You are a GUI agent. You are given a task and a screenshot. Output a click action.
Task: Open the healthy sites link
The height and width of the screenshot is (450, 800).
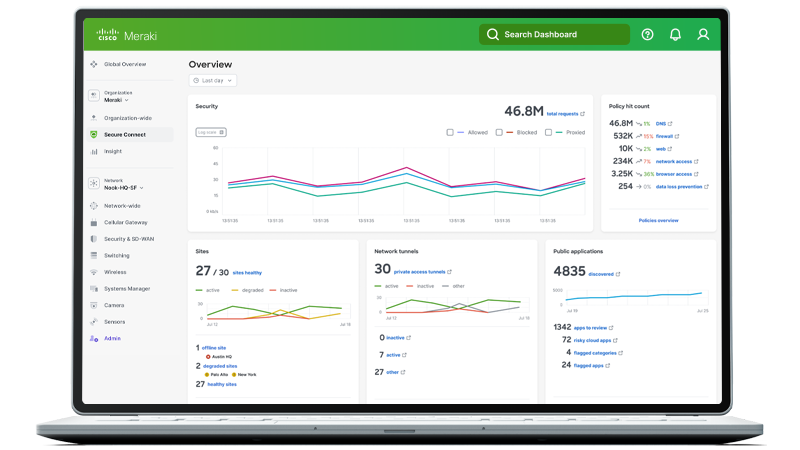click(x=222, y=384)
